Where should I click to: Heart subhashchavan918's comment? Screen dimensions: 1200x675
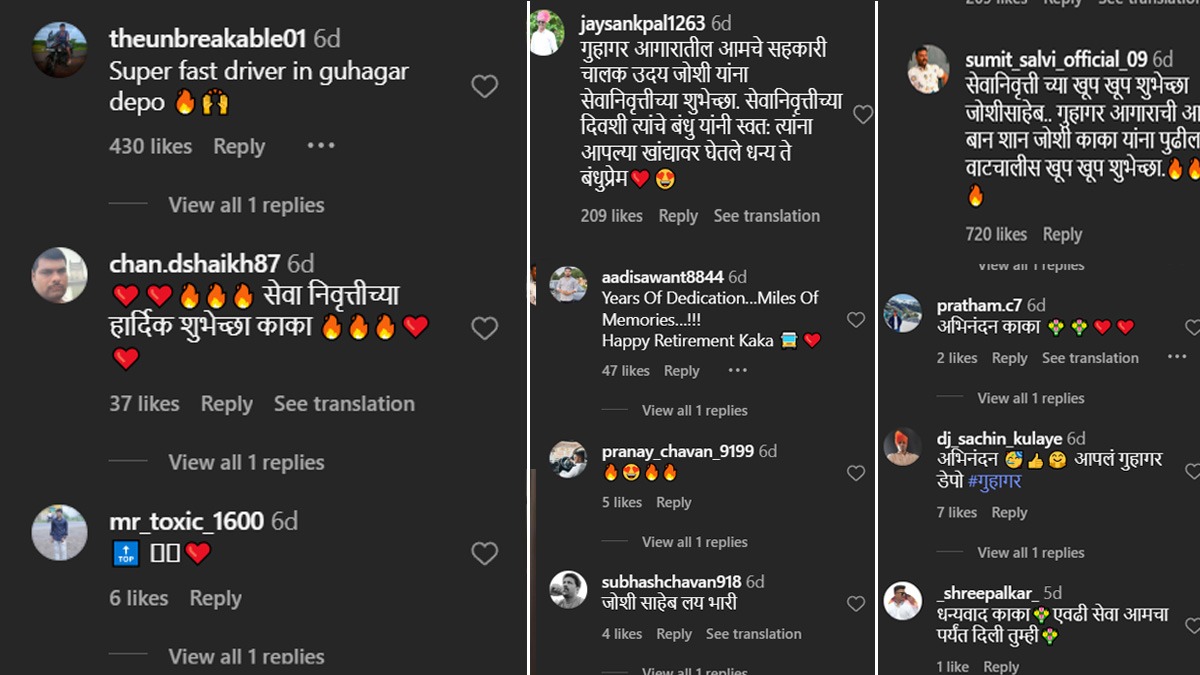pos(856,603)
